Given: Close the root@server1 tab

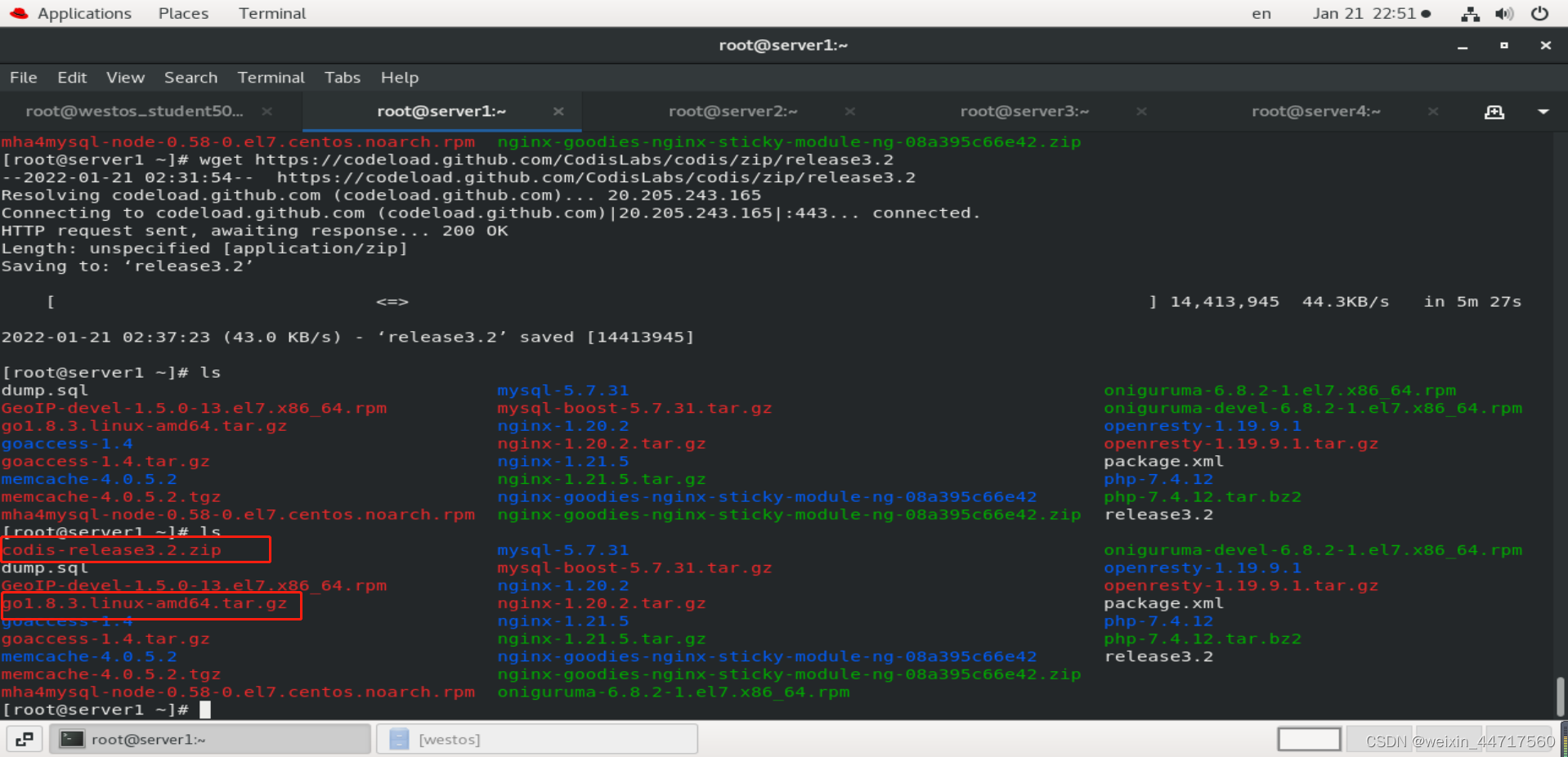Looking at the screenshot, I should 558,111.
